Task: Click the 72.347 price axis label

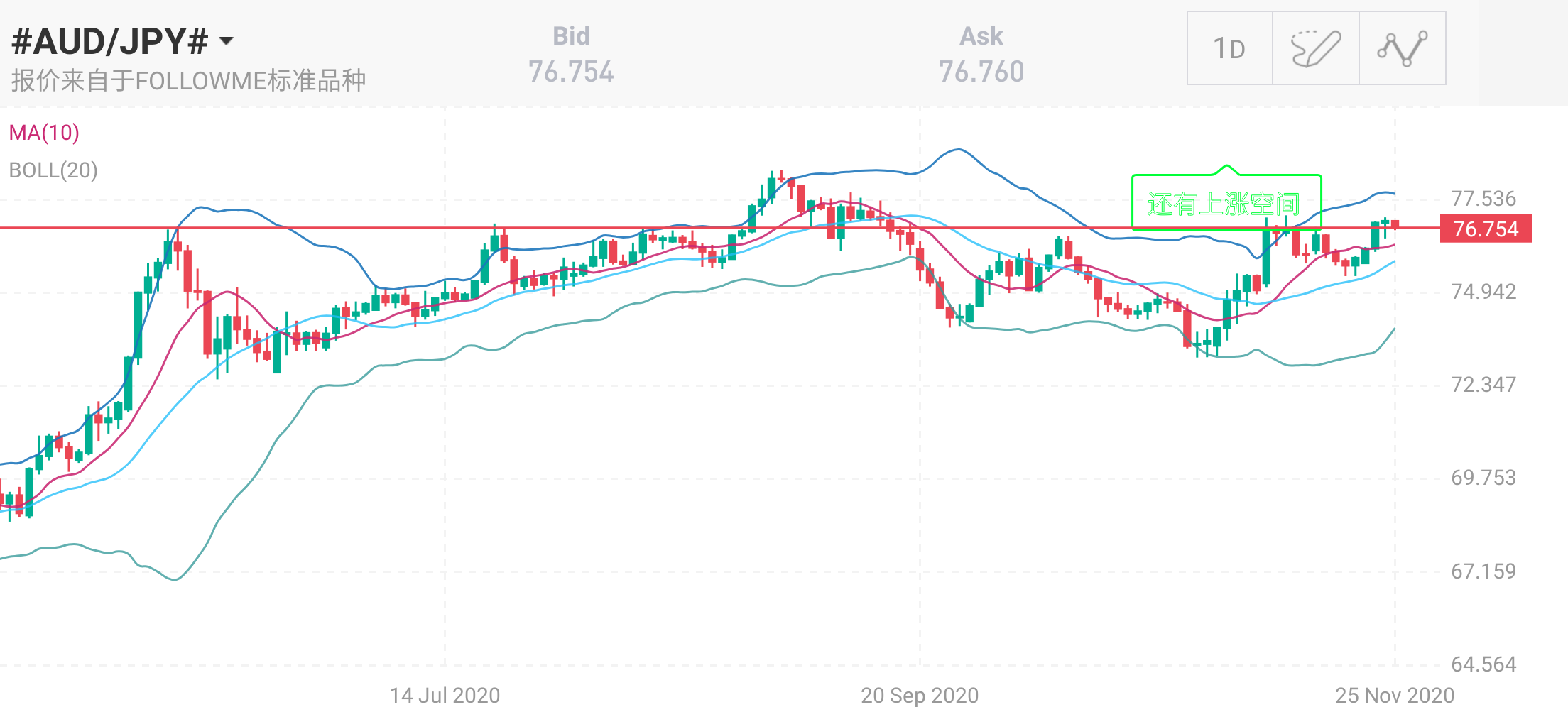Action: (x=1483, y=385)
